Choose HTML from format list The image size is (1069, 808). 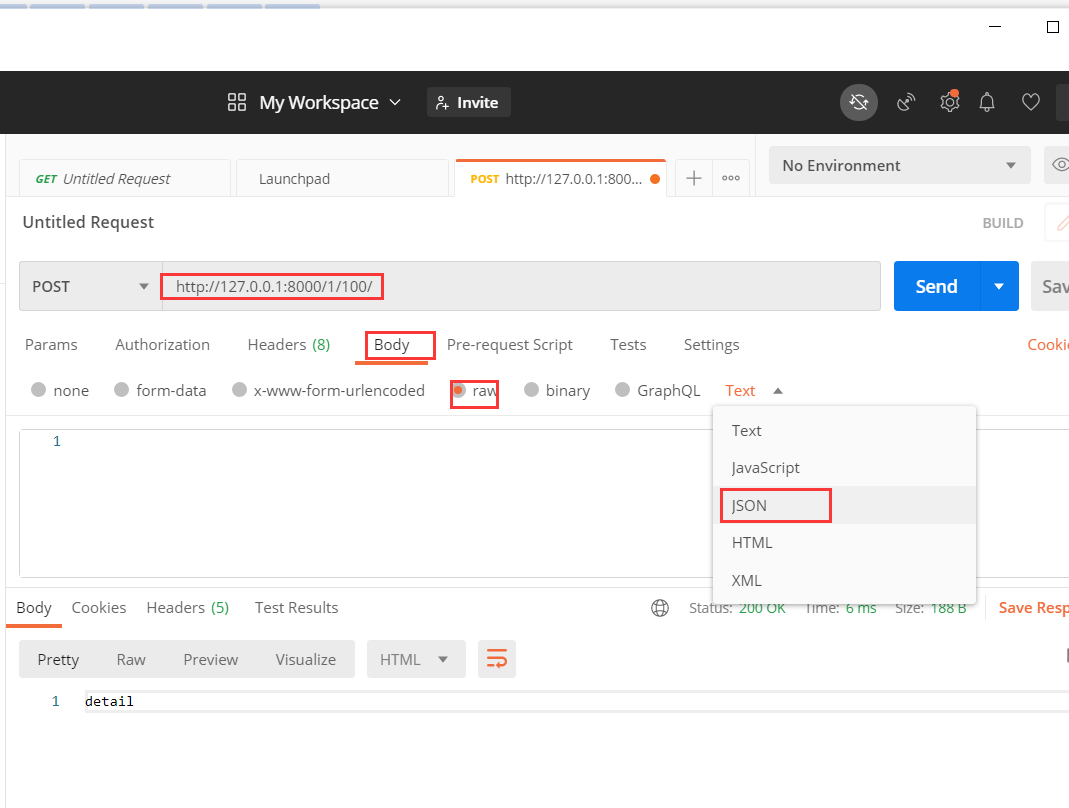(x=844, y=543)
